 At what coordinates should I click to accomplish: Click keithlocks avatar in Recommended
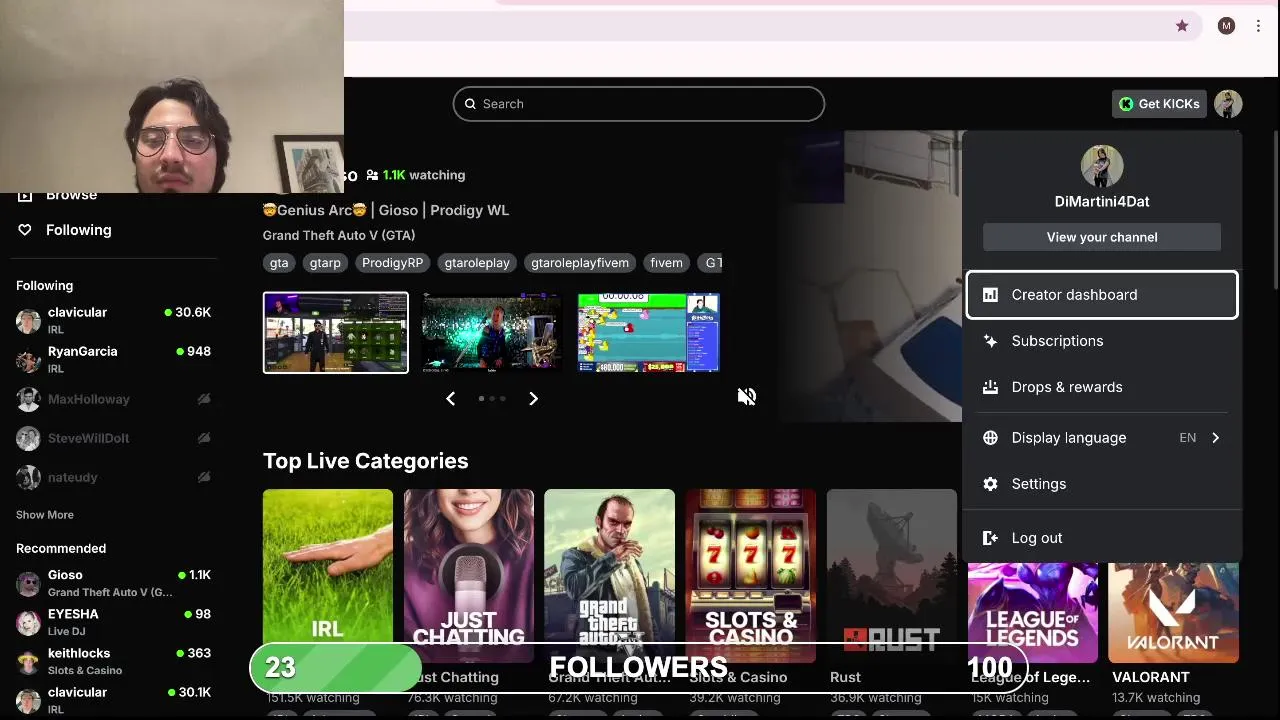(x=28, y=661)
